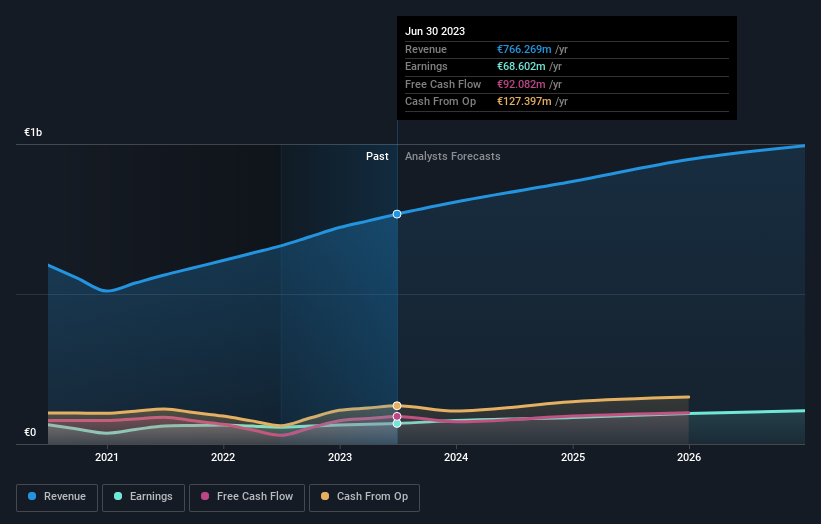Click the €0 y-axis label
The image size is (821, 524).
30,432
